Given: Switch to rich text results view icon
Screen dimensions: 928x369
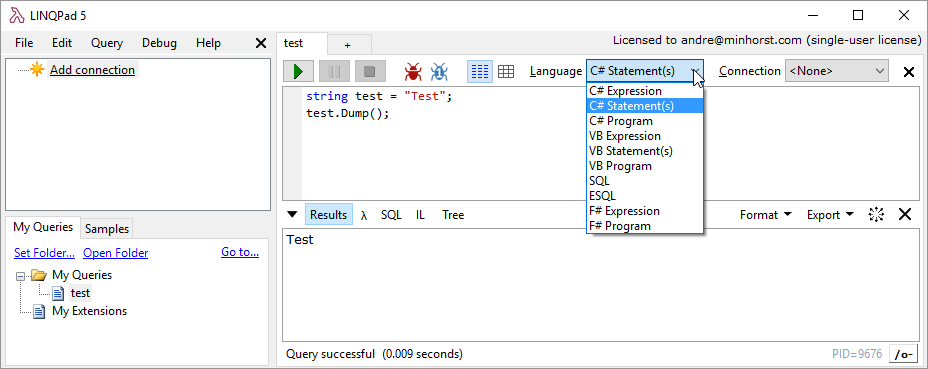Looking at the screenshot, I should pyautogui.click(x=480, y=72).
